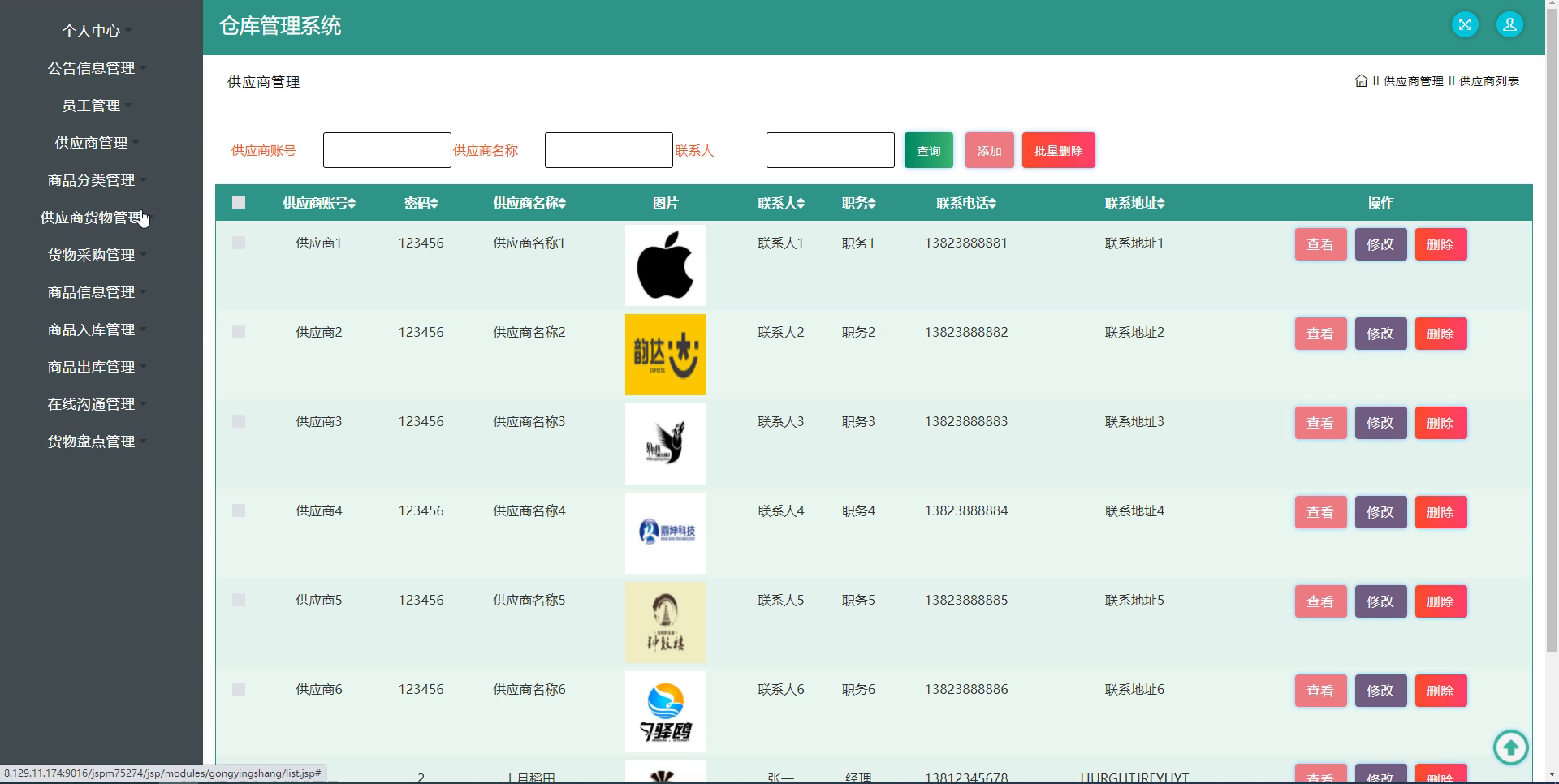
Task: Open the user profile icon
Action: point(1509,24)
